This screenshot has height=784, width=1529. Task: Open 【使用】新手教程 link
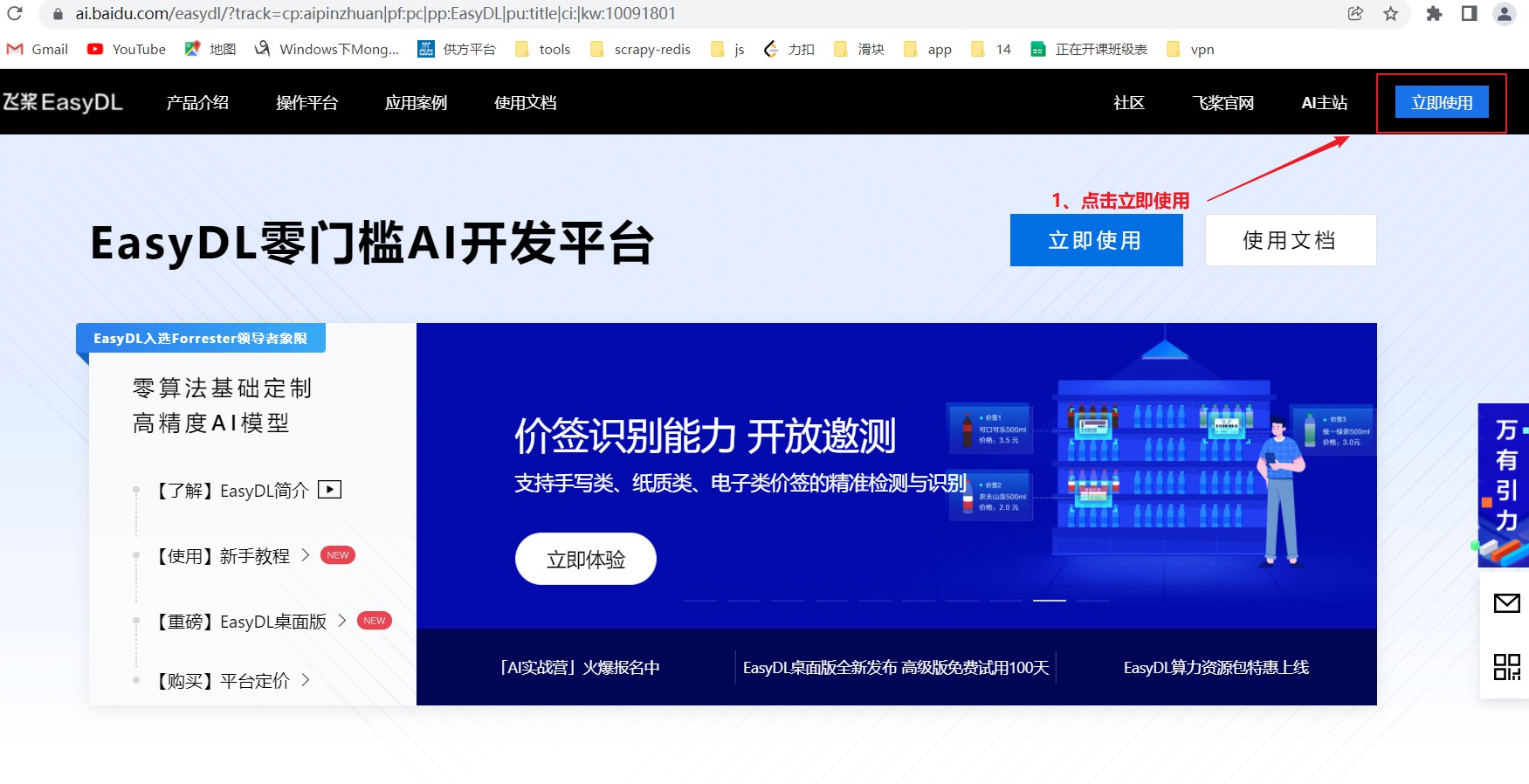pyautogui.click(x=221, y=556)
